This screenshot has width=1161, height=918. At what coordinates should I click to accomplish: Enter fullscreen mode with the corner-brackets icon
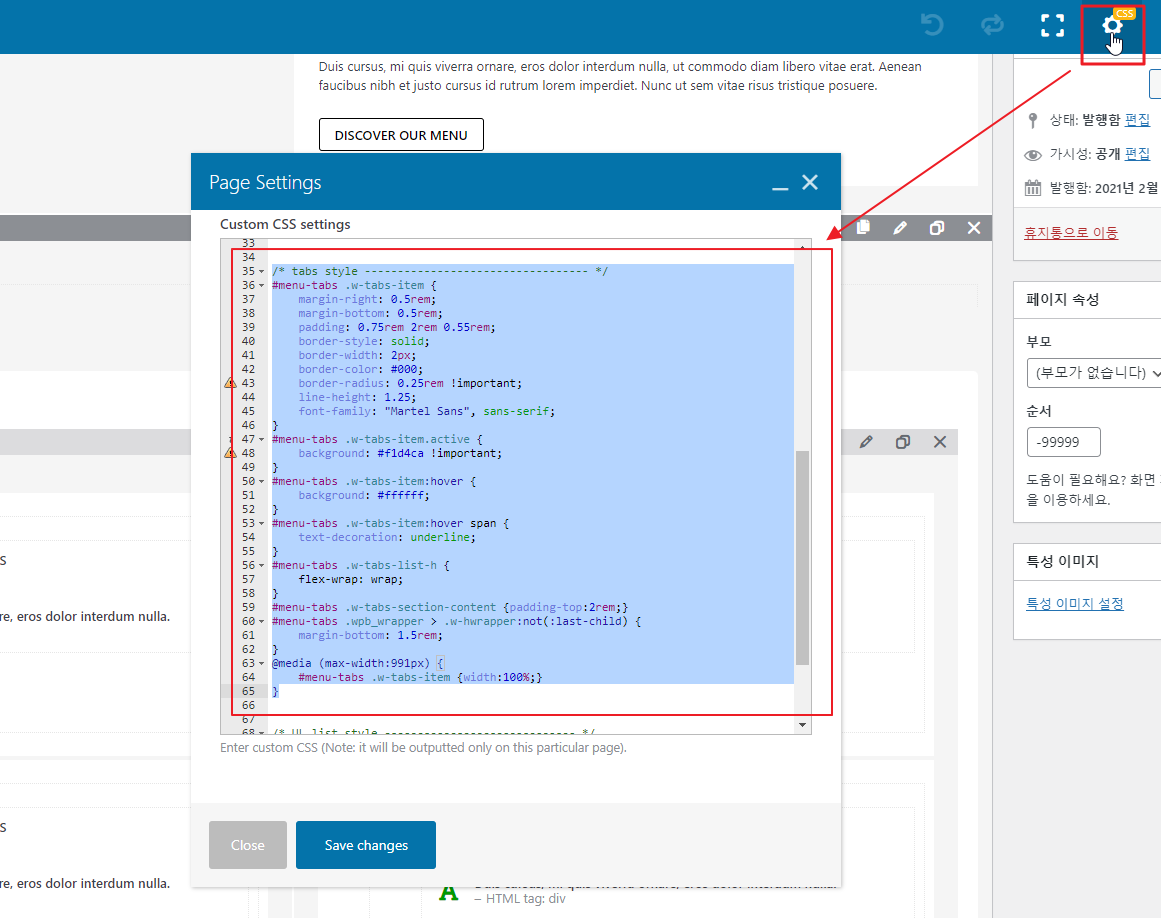(x=1052, y=25)
